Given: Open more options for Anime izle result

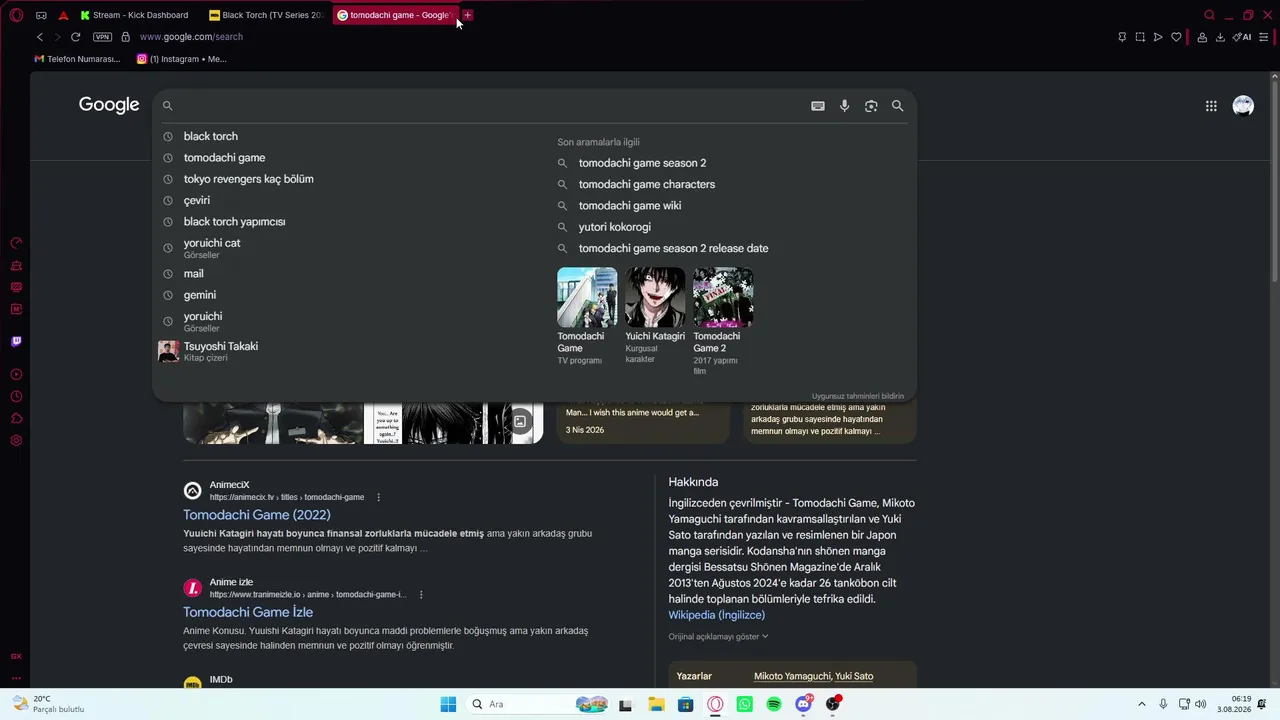Looking at the screenshot, I should 421,595.
